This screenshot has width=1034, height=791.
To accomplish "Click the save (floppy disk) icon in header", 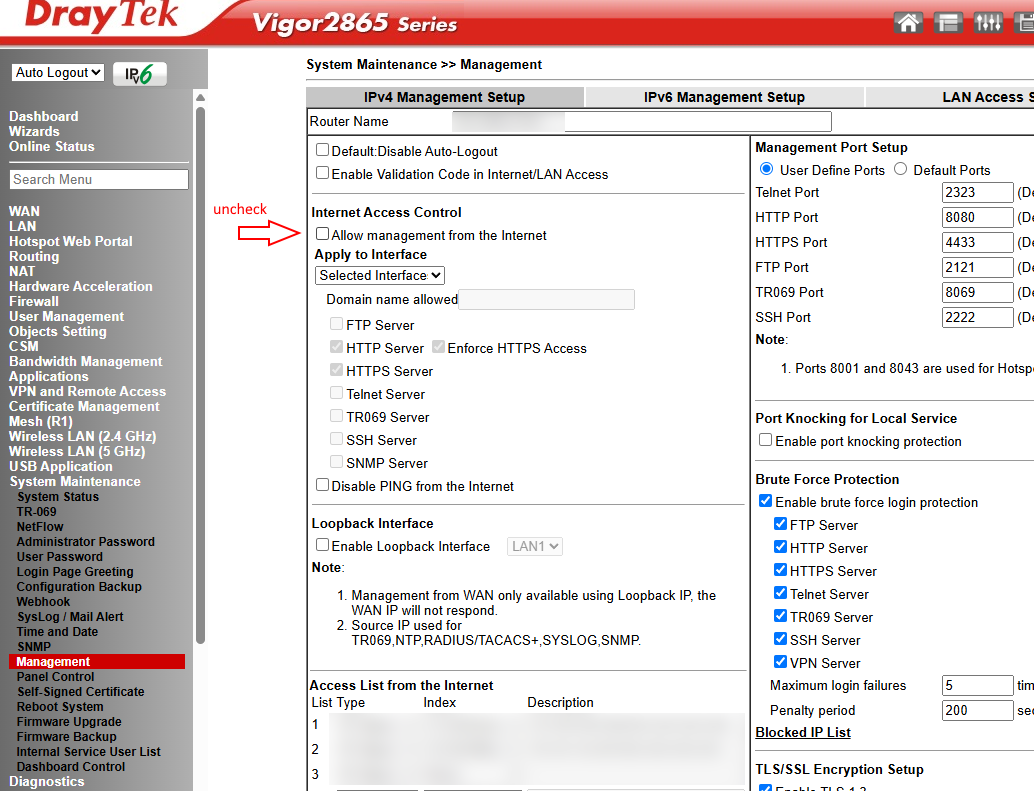I will (x=1024, y=21).
